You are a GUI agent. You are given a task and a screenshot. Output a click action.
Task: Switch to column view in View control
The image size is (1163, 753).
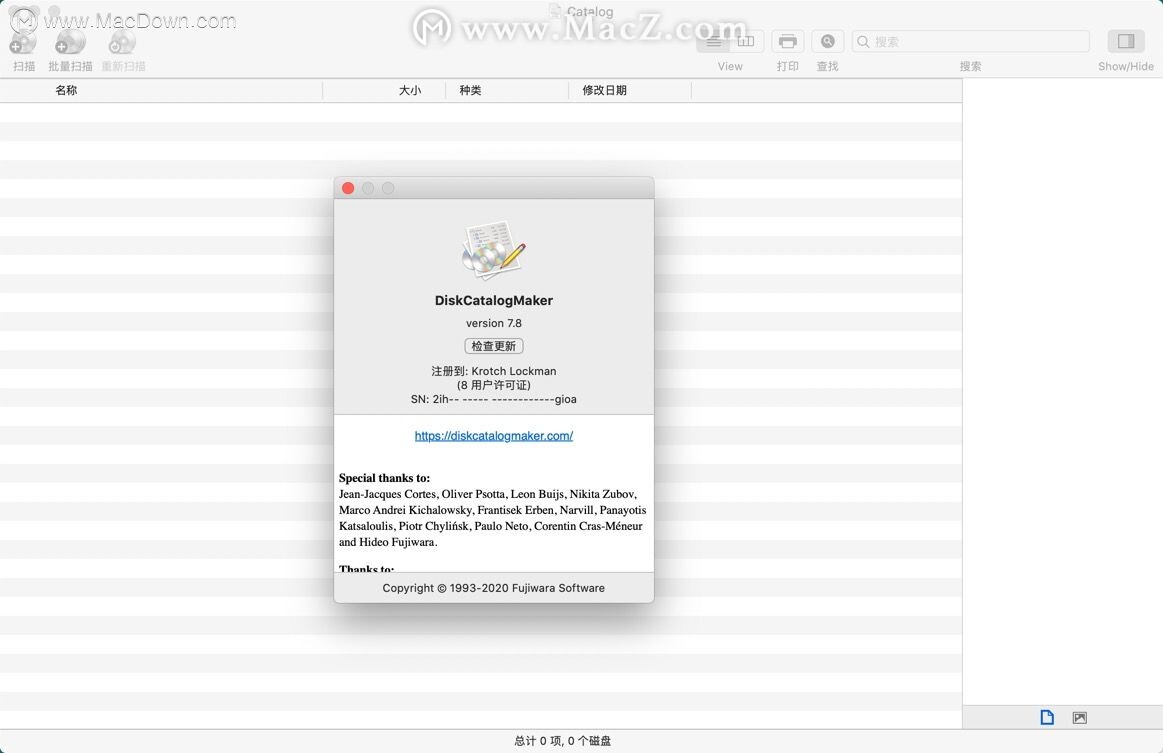pyautogui.click(x=746, y=42)
